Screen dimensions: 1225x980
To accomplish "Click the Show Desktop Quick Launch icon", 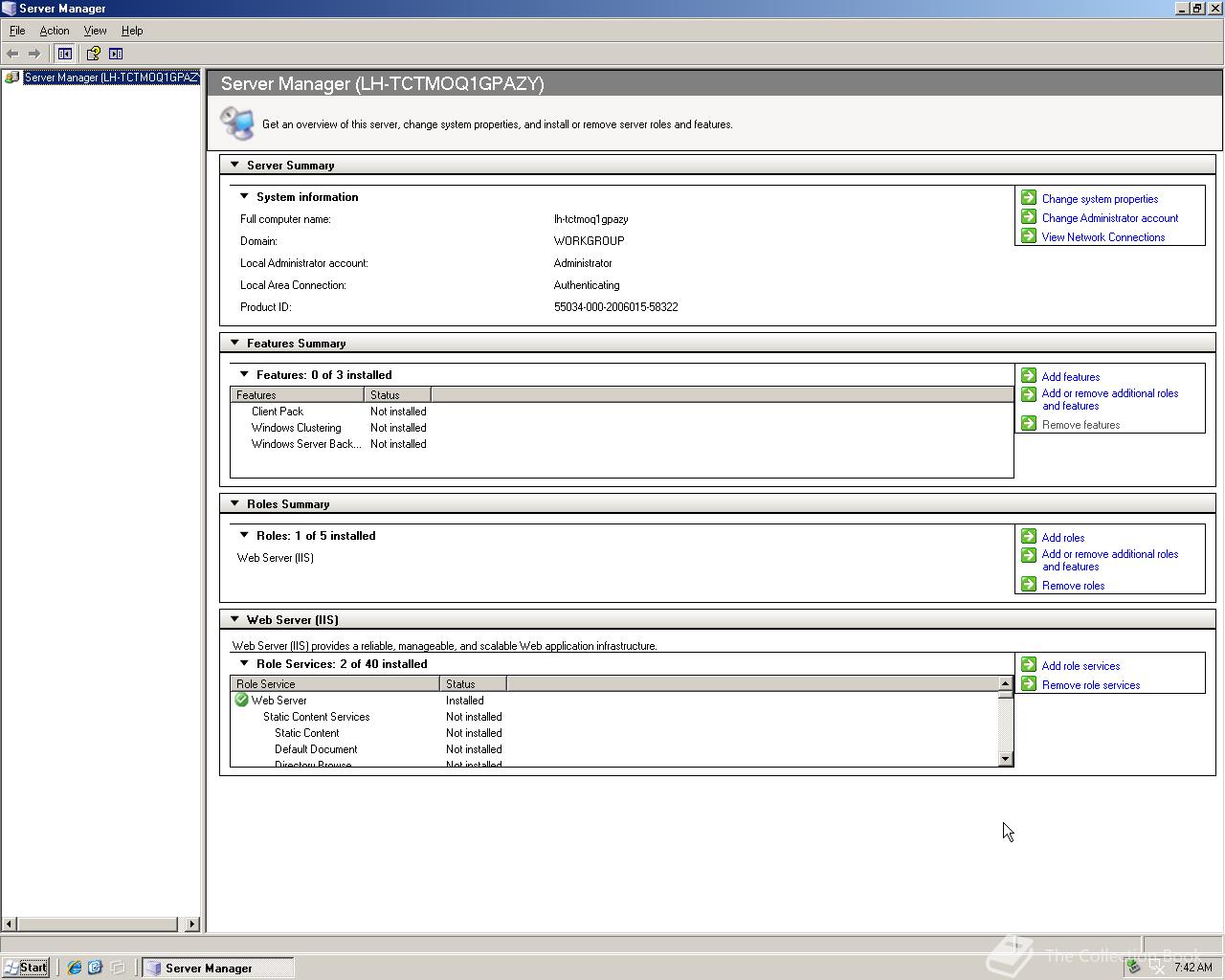I will [118, 968].
